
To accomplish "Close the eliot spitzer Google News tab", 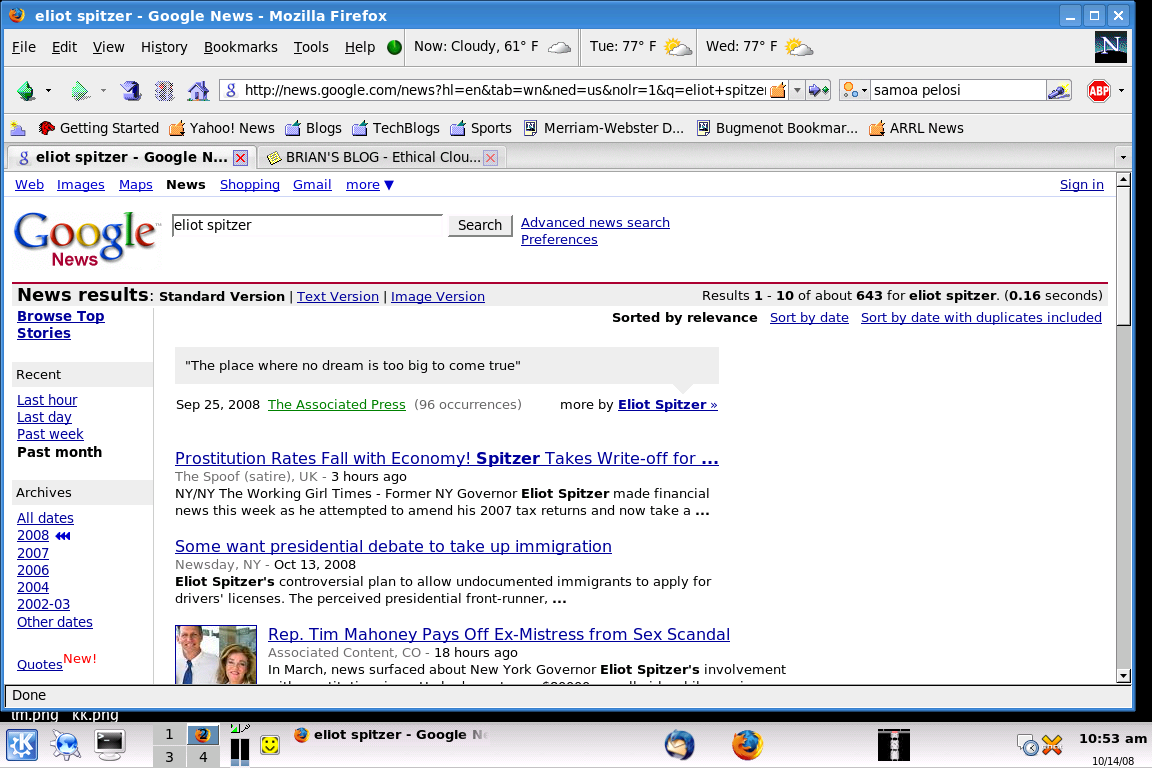I will coord(240,158).
